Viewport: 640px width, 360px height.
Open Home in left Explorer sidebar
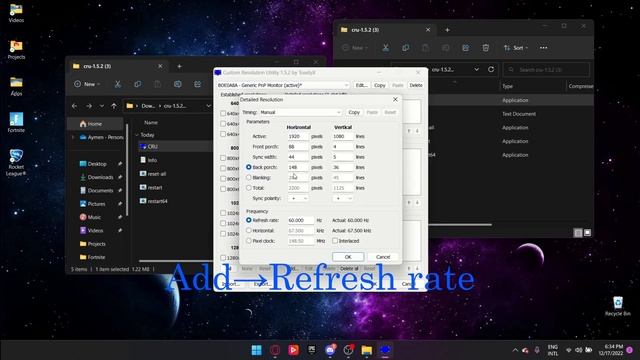click(x=96, y=124)
